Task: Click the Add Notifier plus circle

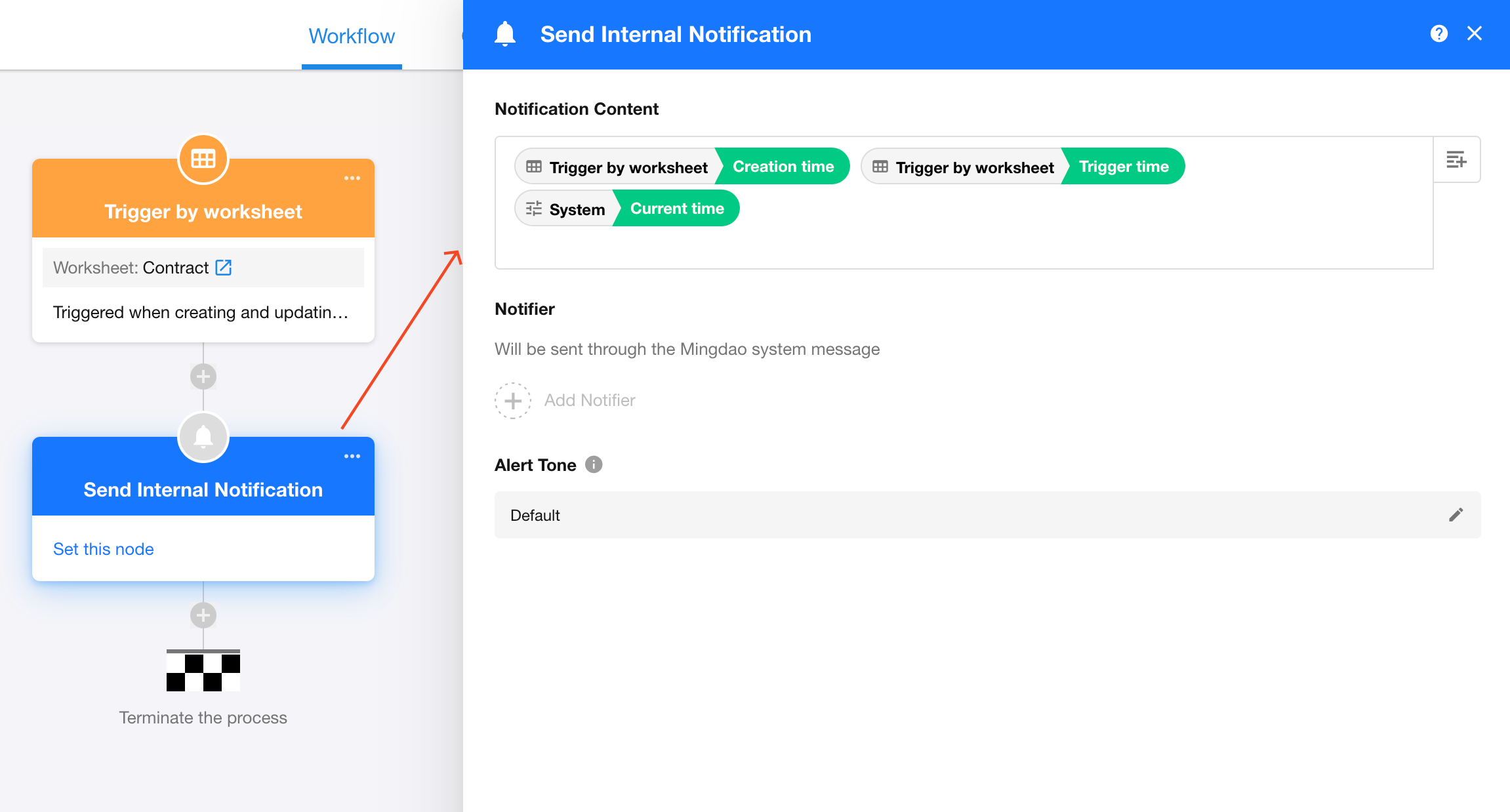Action: (512, 400)
